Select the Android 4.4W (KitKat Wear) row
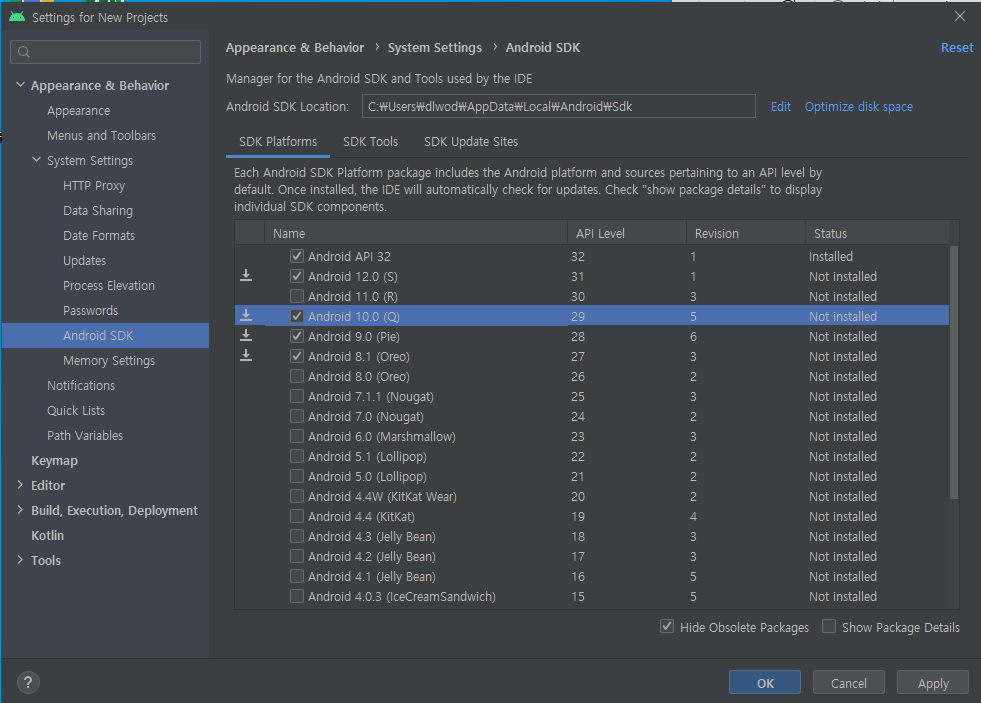The height and width of the screenshot is (703, 981). tap(592, 496)
